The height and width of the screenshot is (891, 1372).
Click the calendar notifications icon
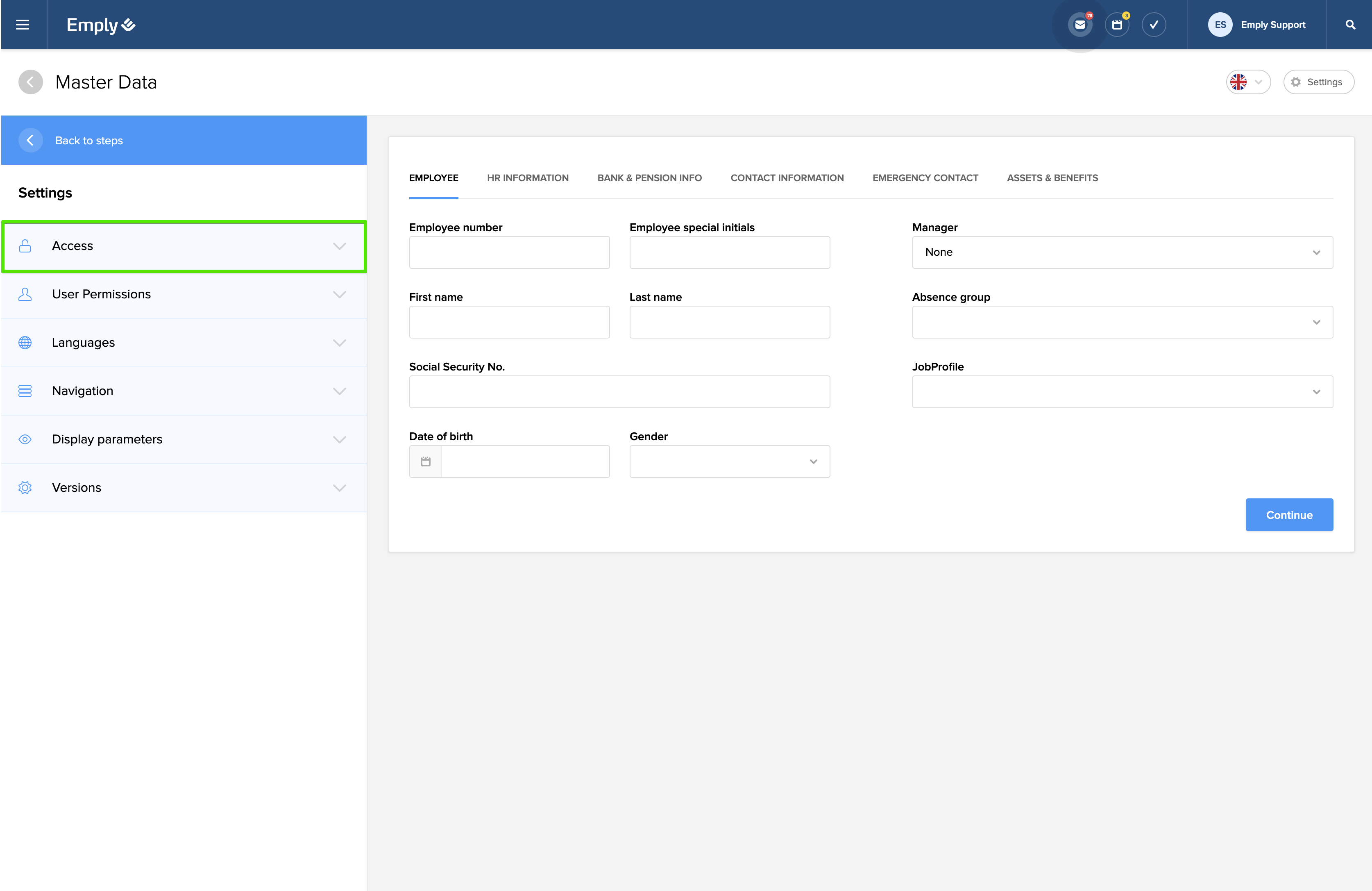point(1117,25)
